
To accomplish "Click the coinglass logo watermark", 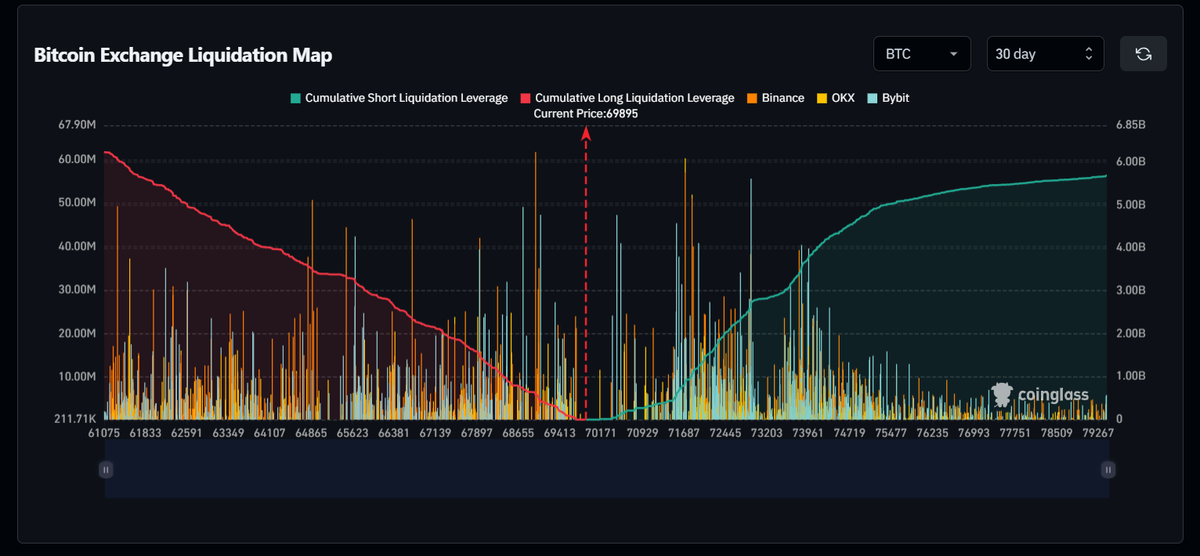I will [x=1040, y=395].
